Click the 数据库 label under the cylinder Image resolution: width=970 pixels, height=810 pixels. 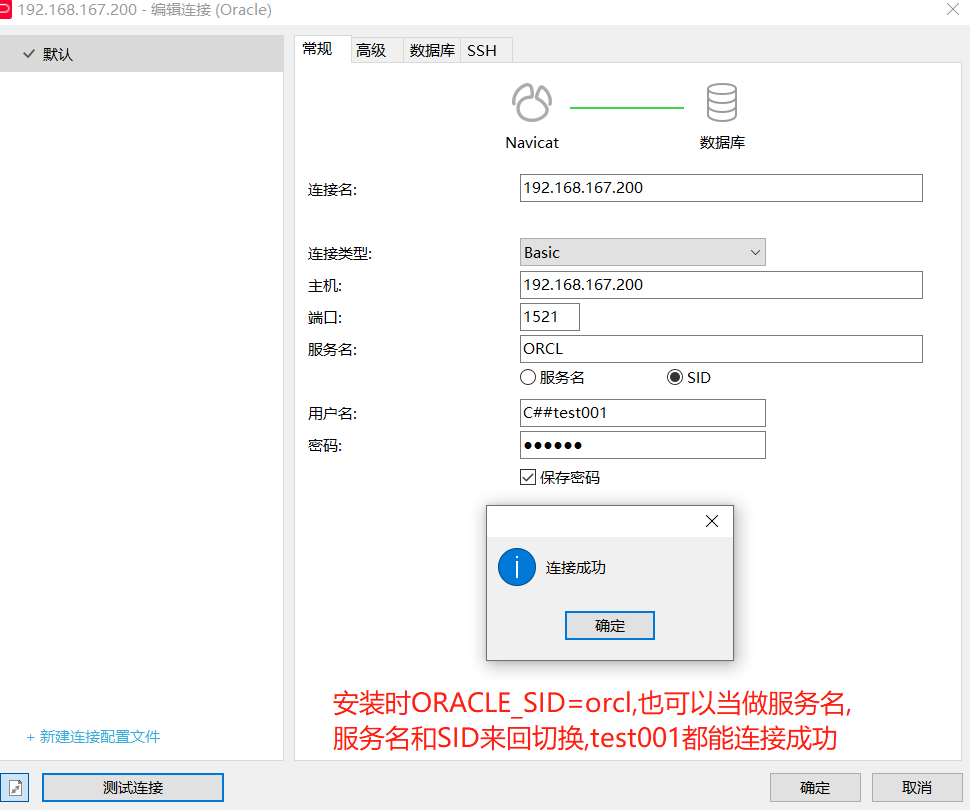pos(722,143)
